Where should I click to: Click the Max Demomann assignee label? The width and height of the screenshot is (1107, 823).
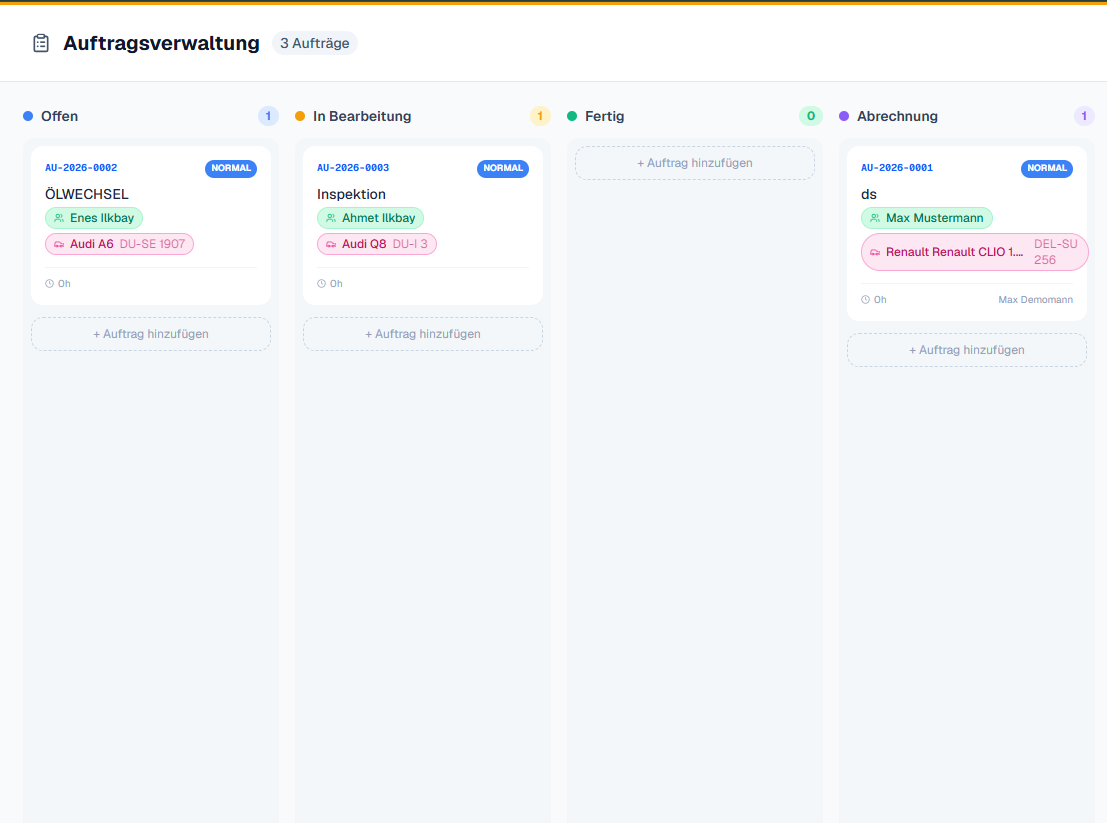1036,300
